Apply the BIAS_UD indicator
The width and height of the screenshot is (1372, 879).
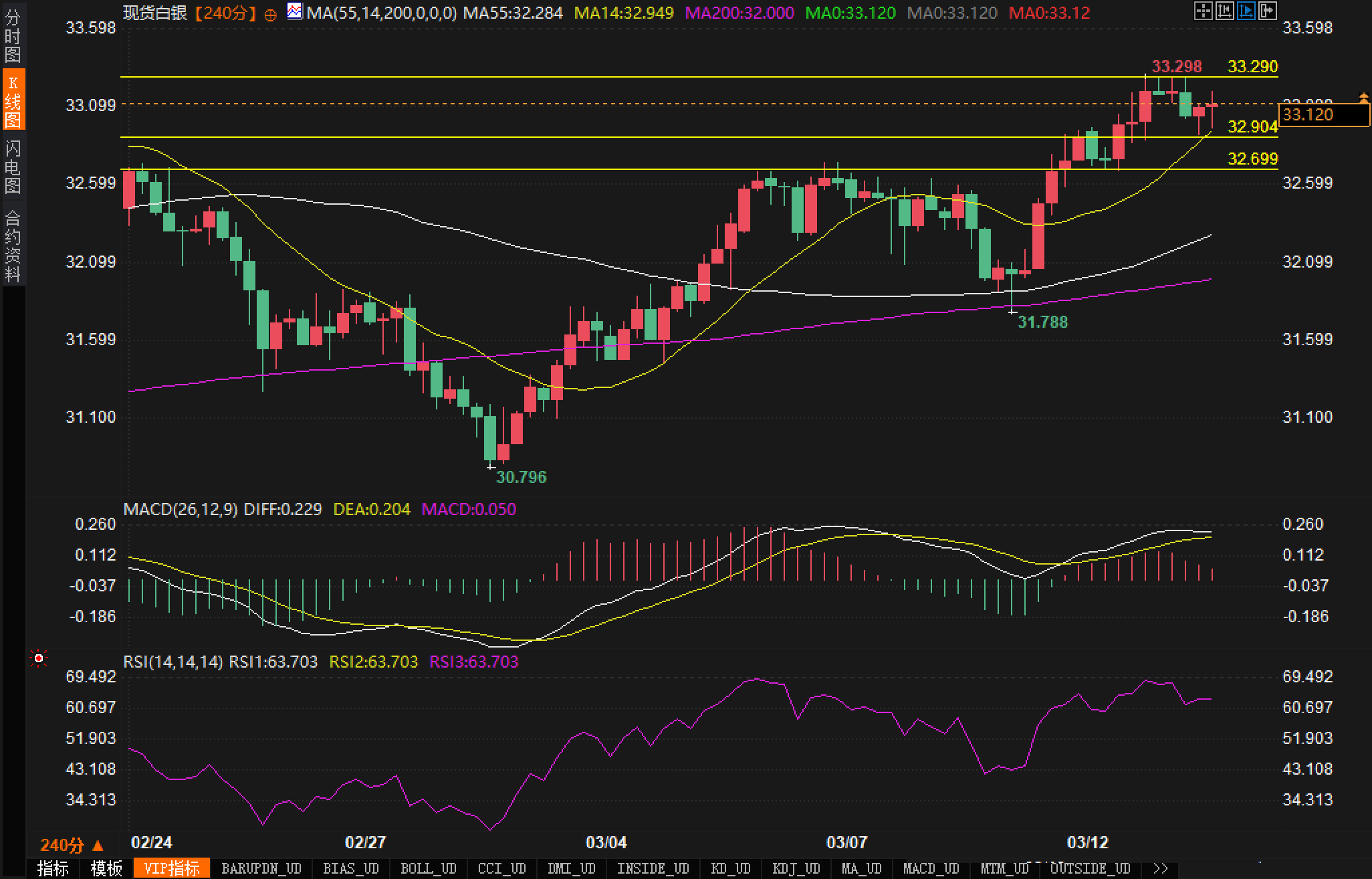click(x=351, y=868)
